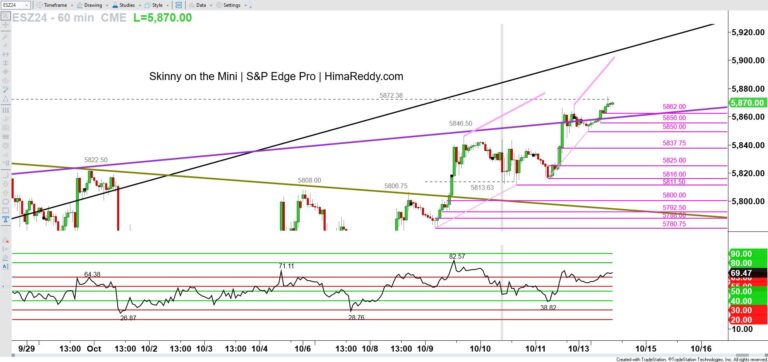The width and height of the screenshot is (768, 362).
Task: Click the magenta 5811.50 level label
Action: pos(674,182)
